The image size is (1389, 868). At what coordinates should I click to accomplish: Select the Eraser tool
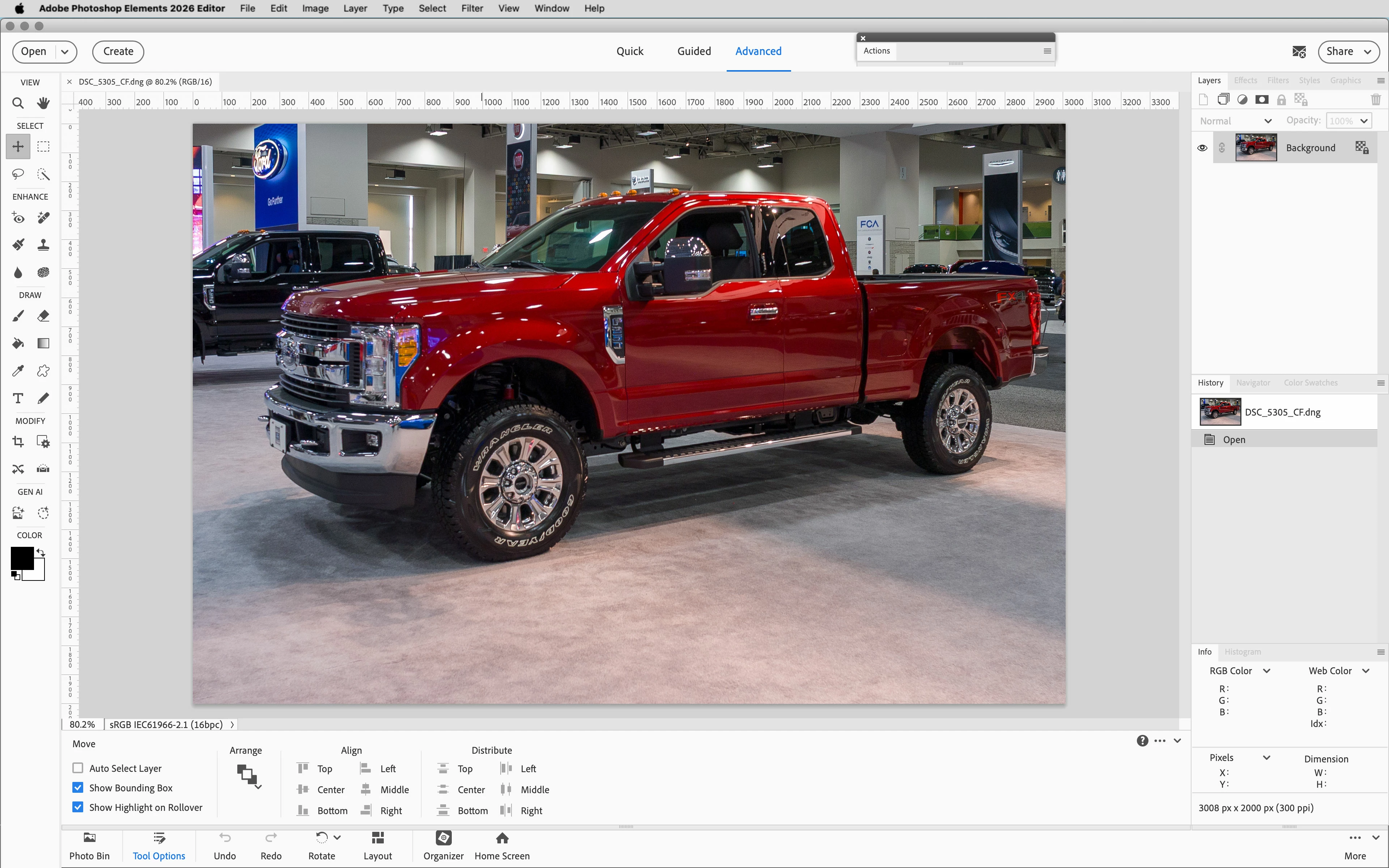pos(43,316)
